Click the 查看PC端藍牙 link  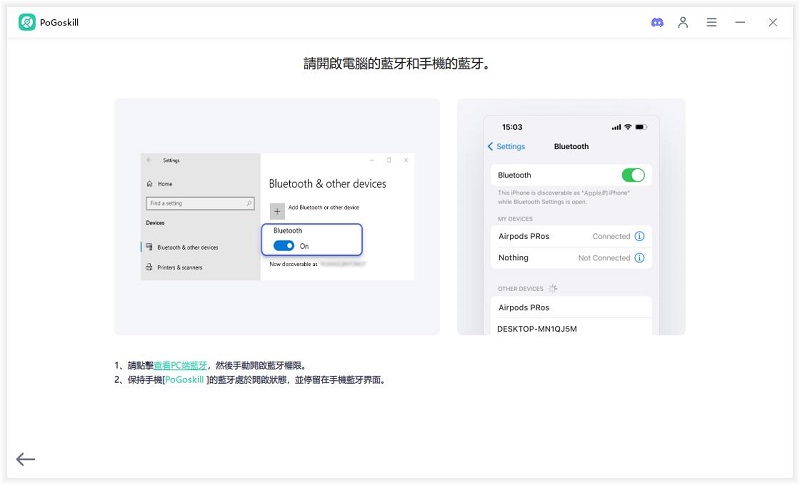click(180, 366)
